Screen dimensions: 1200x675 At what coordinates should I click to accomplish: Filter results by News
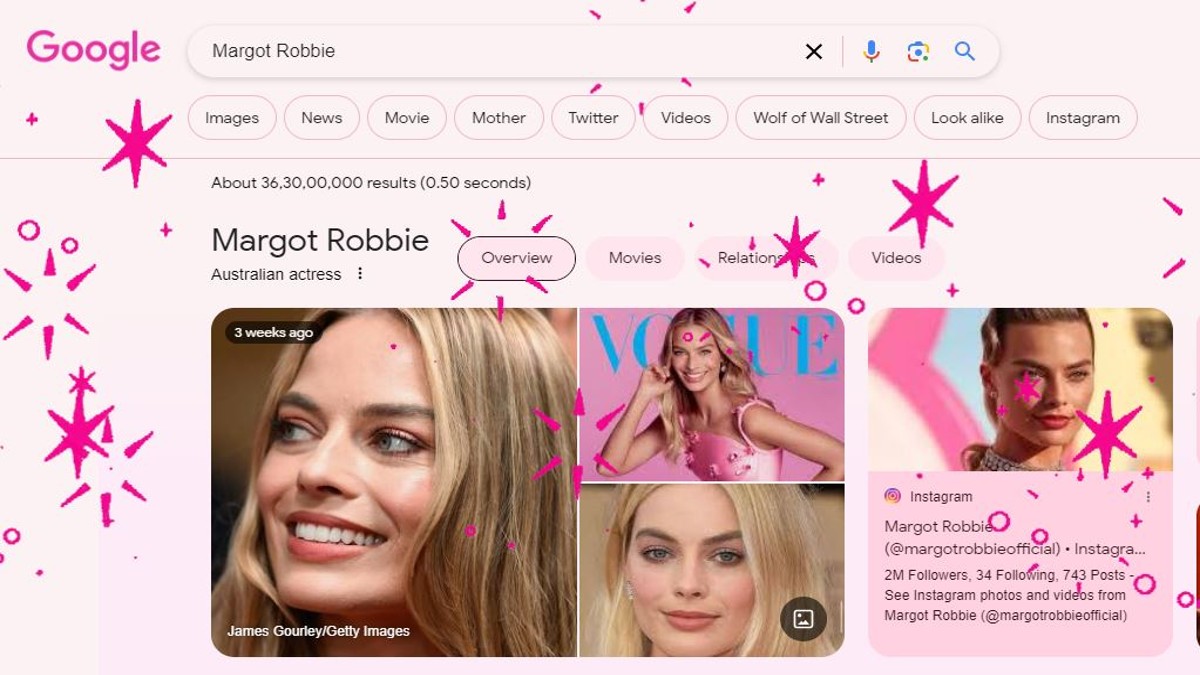tap(321, 117)
